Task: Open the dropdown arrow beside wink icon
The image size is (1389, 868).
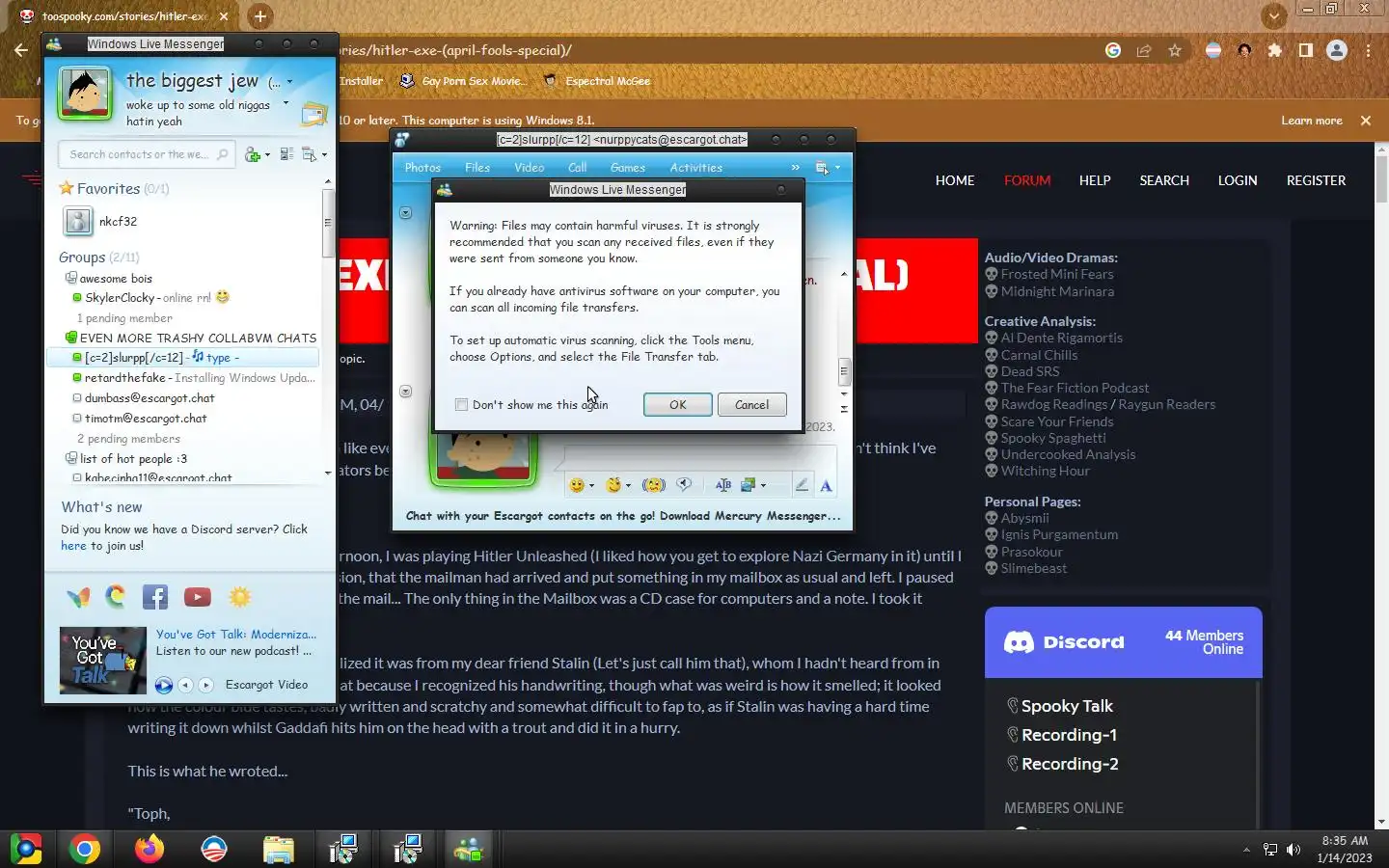Action: tap(628, 486)
